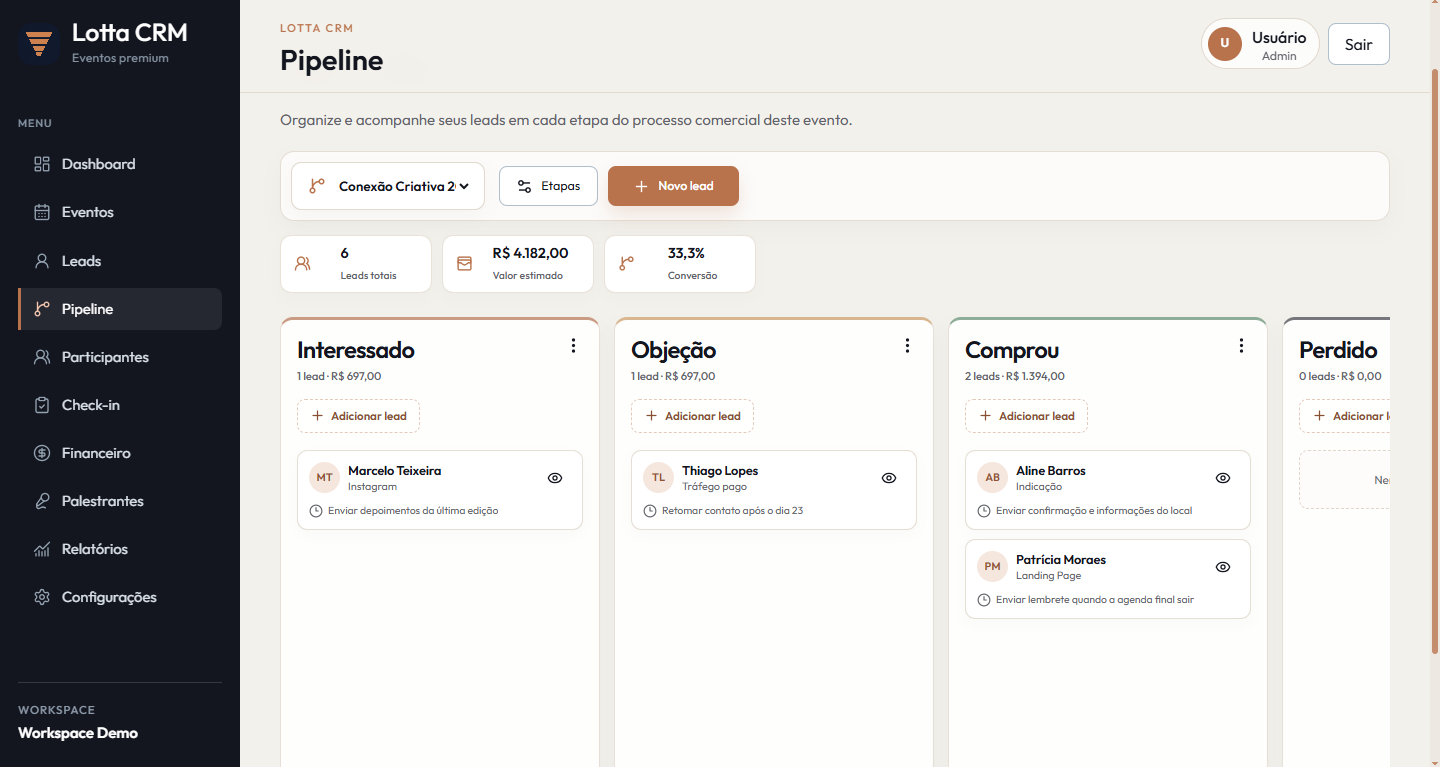Navigate to Relatórios in the sidebar
The height and width of the screenshot is (767, 1440).
[x=120, y=549]
